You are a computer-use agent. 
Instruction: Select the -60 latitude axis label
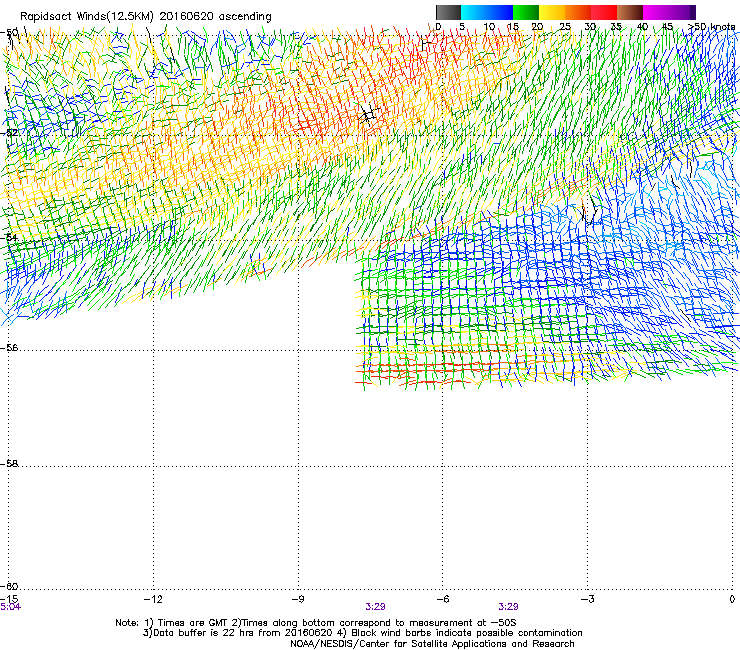coord(9,586)
